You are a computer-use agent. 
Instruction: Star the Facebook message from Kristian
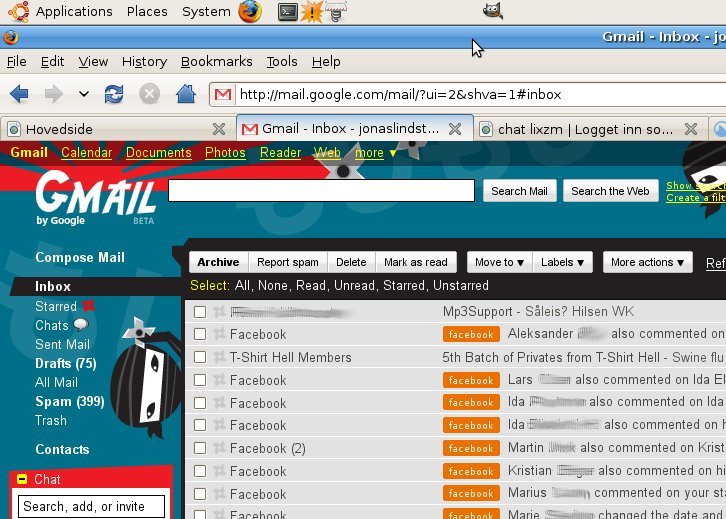tap(219, 471)
